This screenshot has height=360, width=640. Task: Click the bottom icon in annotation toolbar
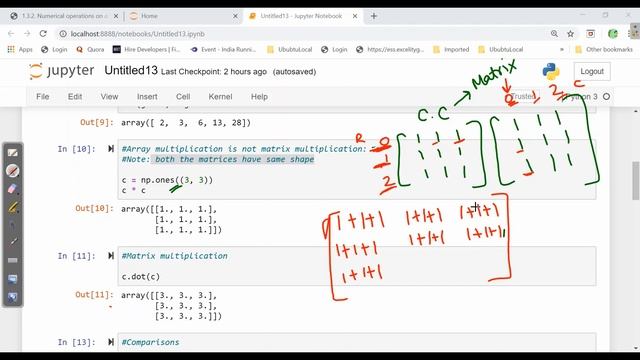(13, 297)
